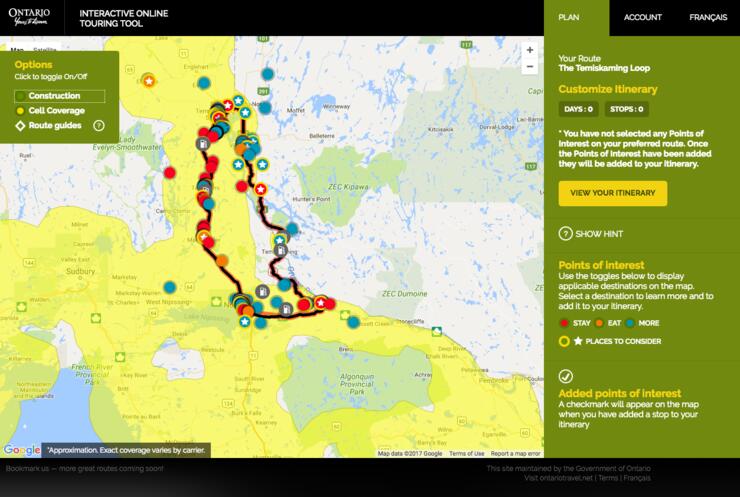Open the Plan tab
740x497 pixels.
pos(569,17)
